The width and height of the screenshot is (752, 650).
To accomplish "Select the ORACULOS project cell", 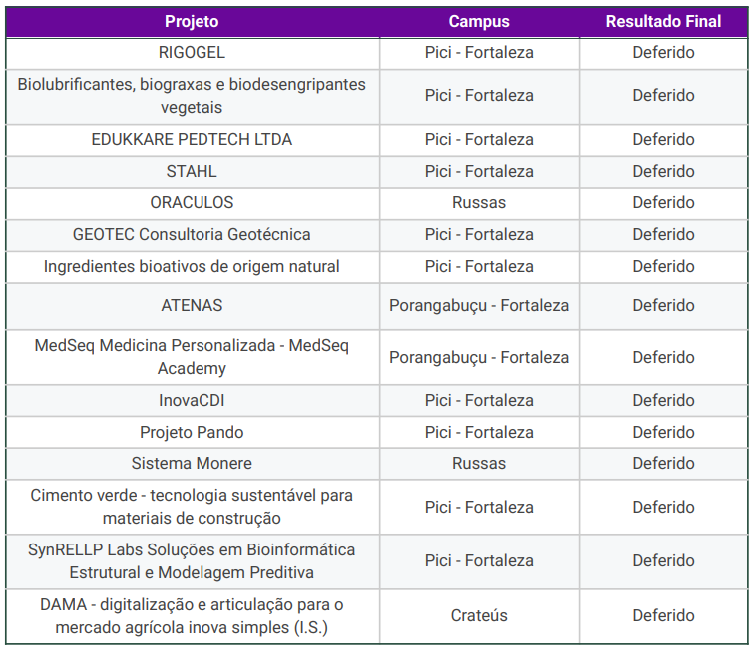I will click(x=191, y=202).
